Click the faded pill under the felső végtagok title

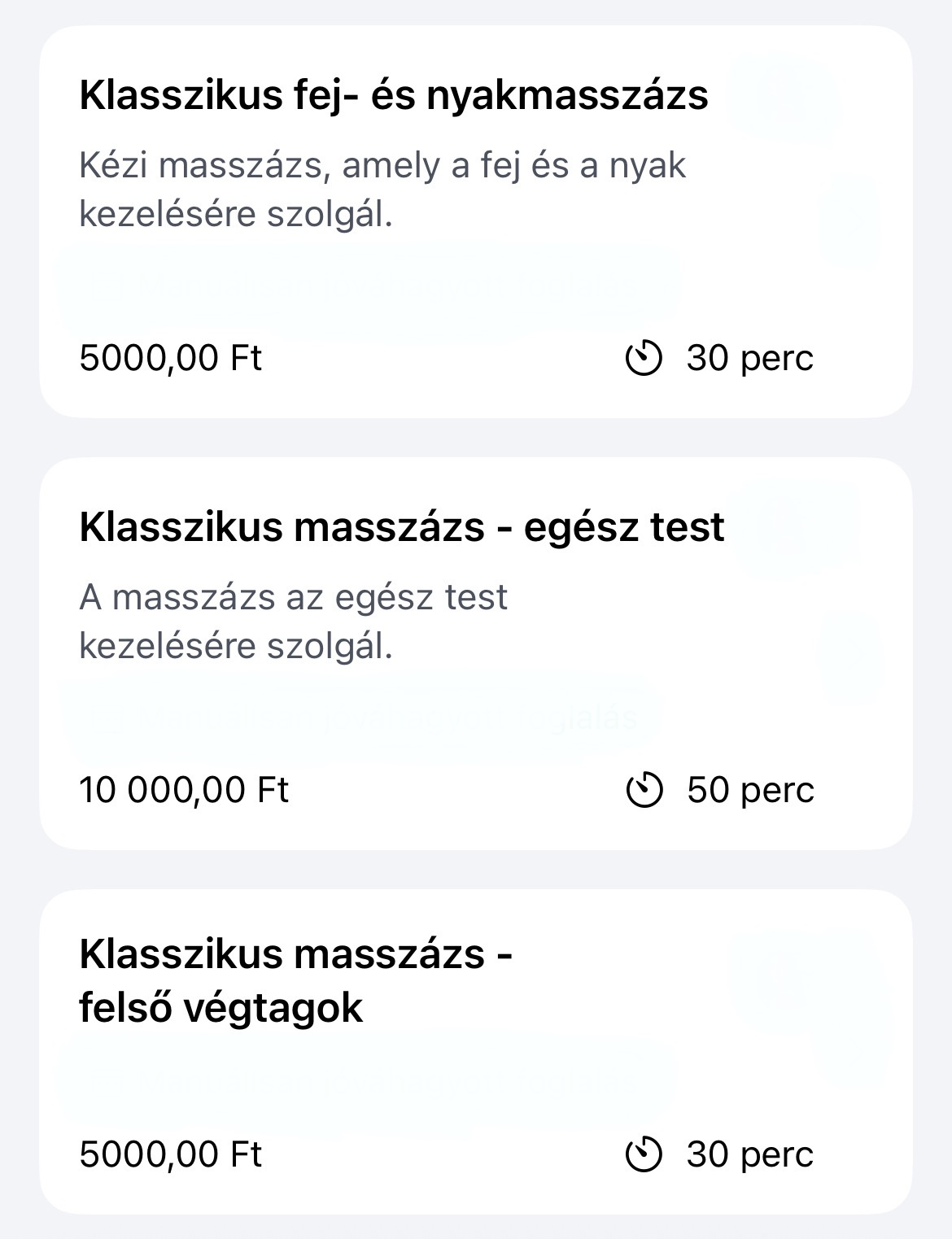[x=366, y=1081]
